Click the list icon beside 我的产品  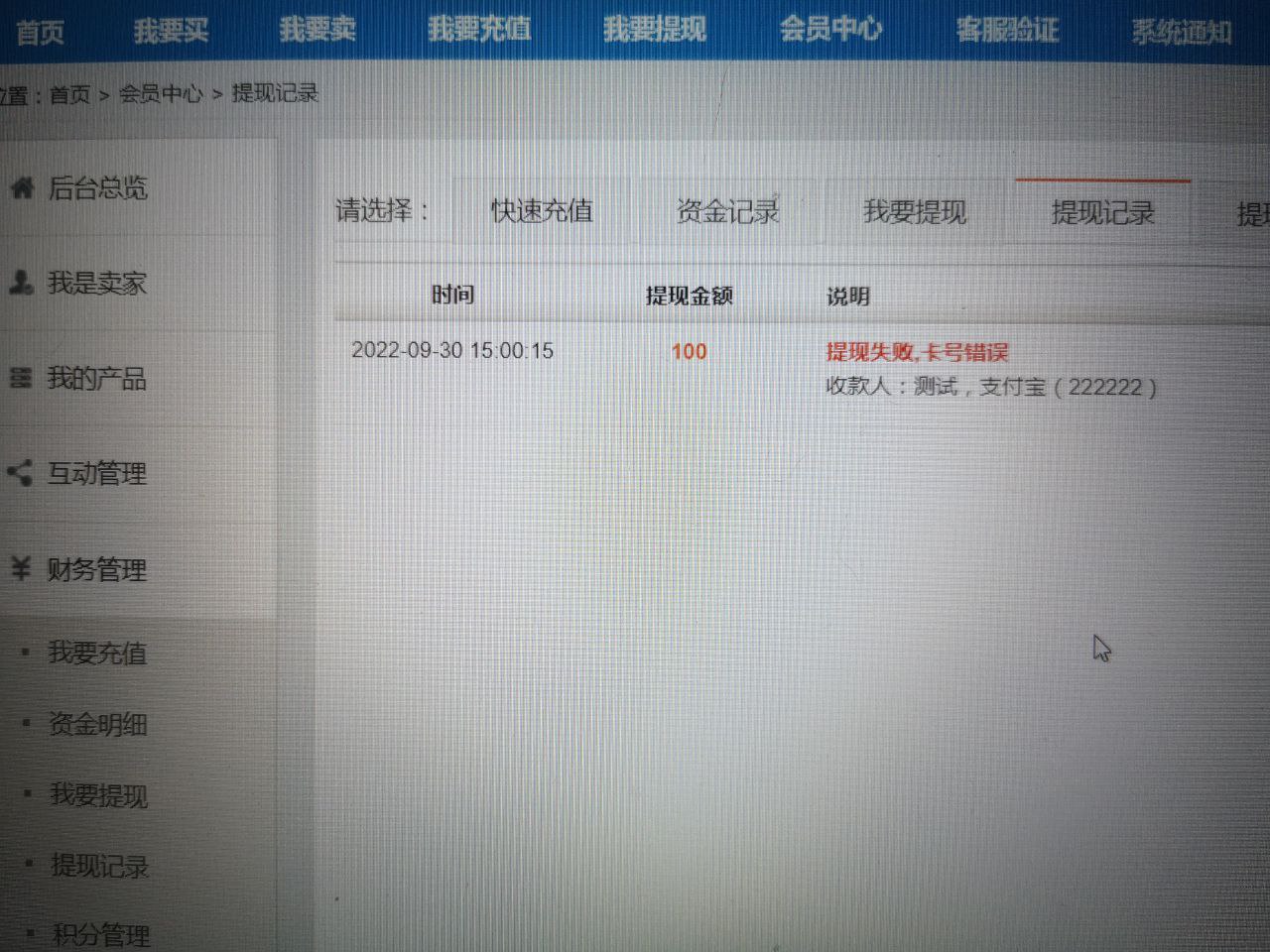pos(20,378)
